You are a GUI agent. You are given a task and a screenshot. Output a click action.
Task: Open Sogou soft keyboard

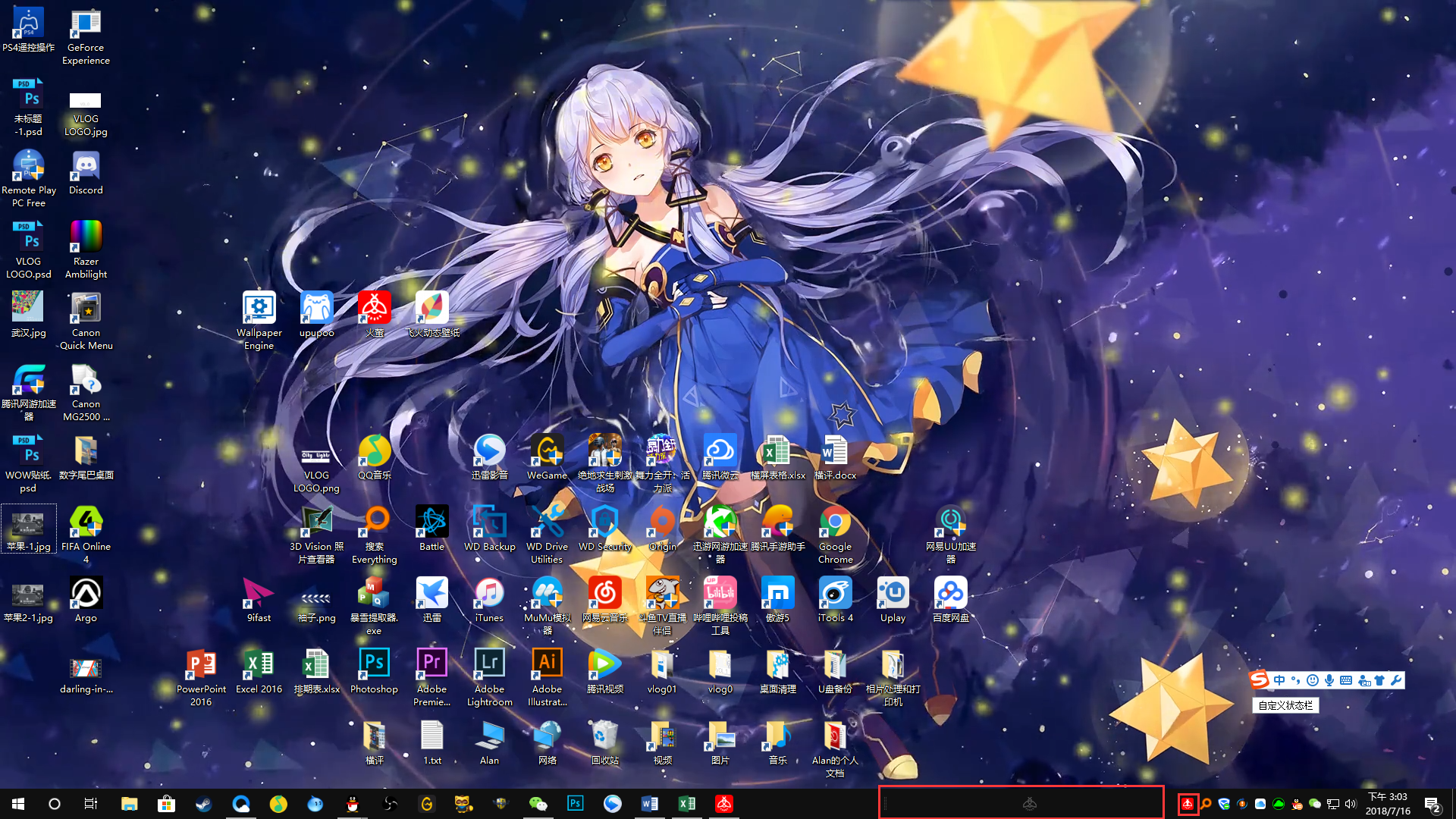pyautogui.click(x=1346, y=680)
